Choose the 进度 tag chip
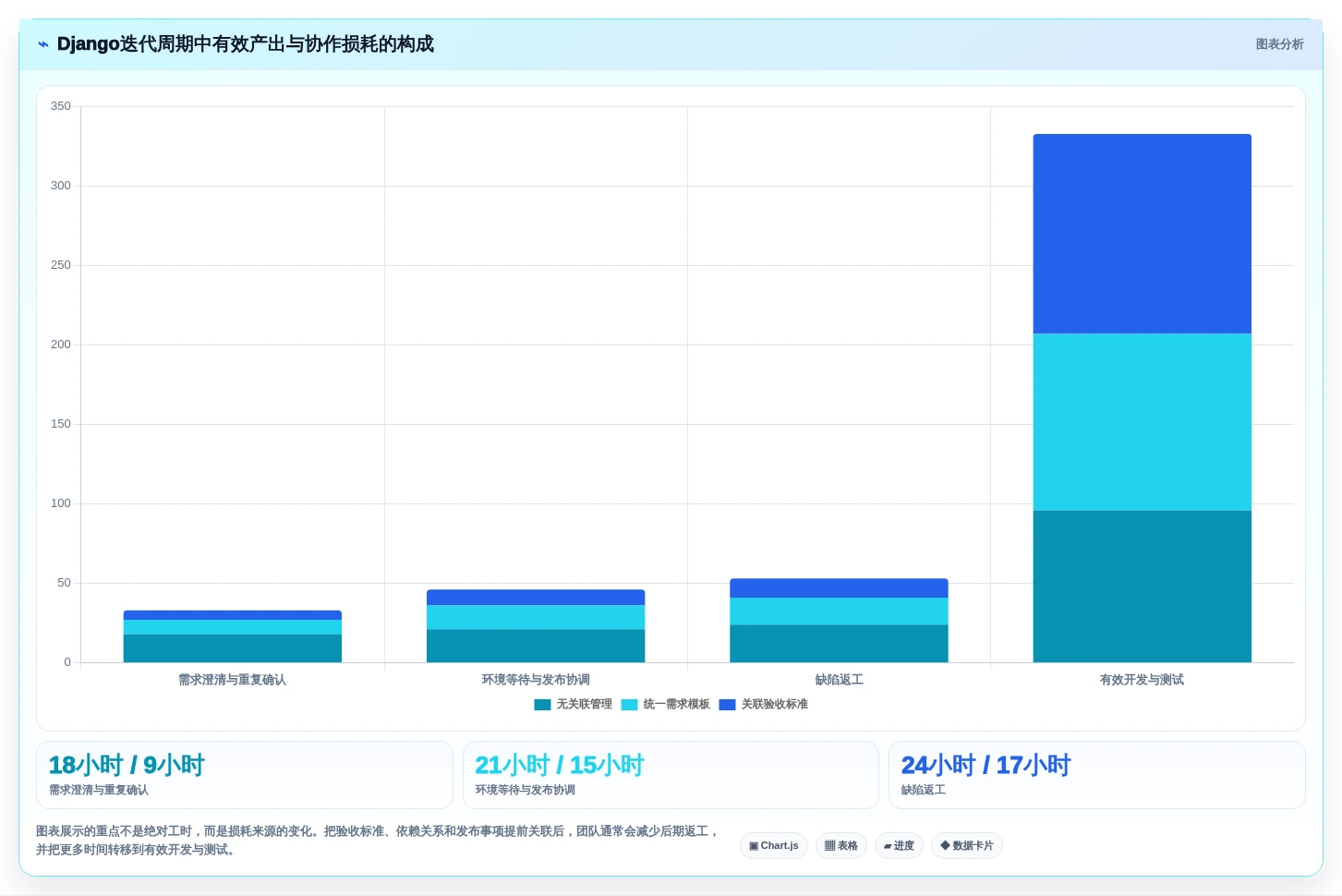 (899, 846)
